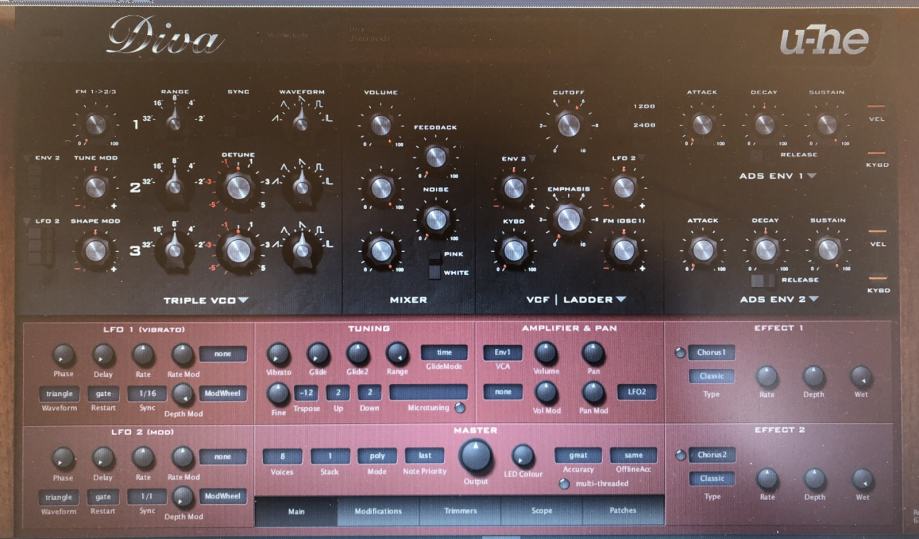919x539 pixels.
Task: Toggle ENV 2 Release switch
Action: point(763,281)
